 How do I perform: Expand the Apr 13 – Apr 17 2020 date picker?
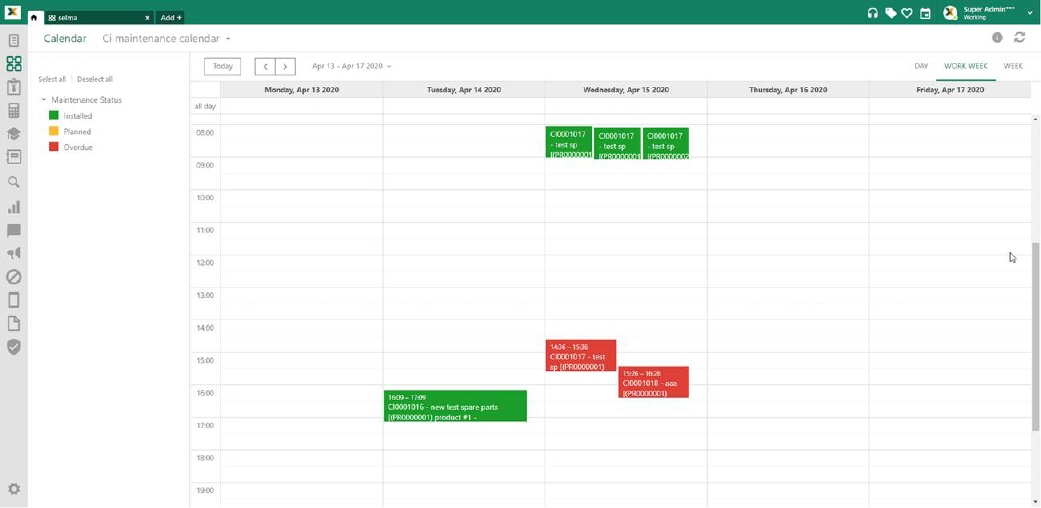351,66
